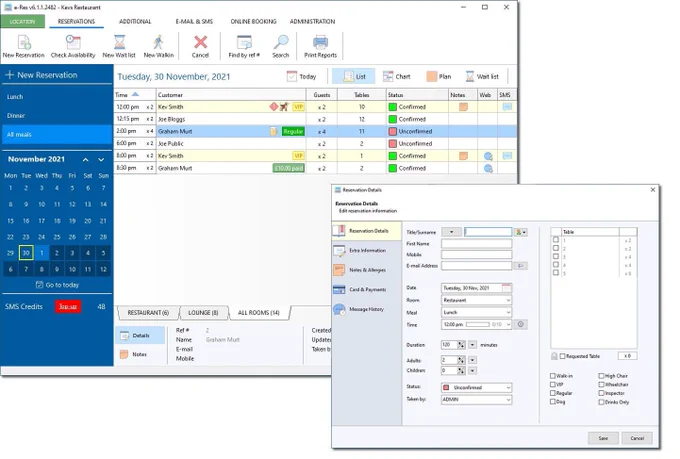Open the Duration minutes dropdown arrow
The height and width of the screenshot is (459, 680).
tap(472, 345)
